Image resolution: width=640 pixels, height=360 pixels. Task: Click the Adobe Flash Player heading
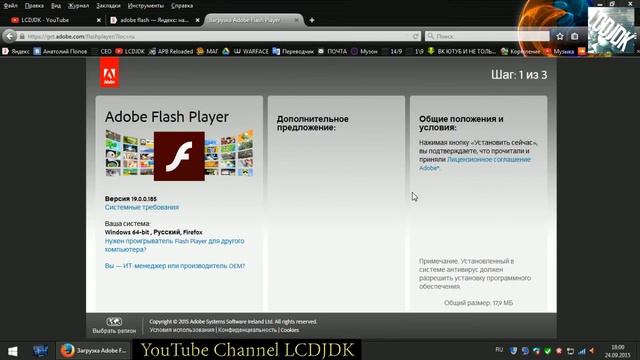167,117
